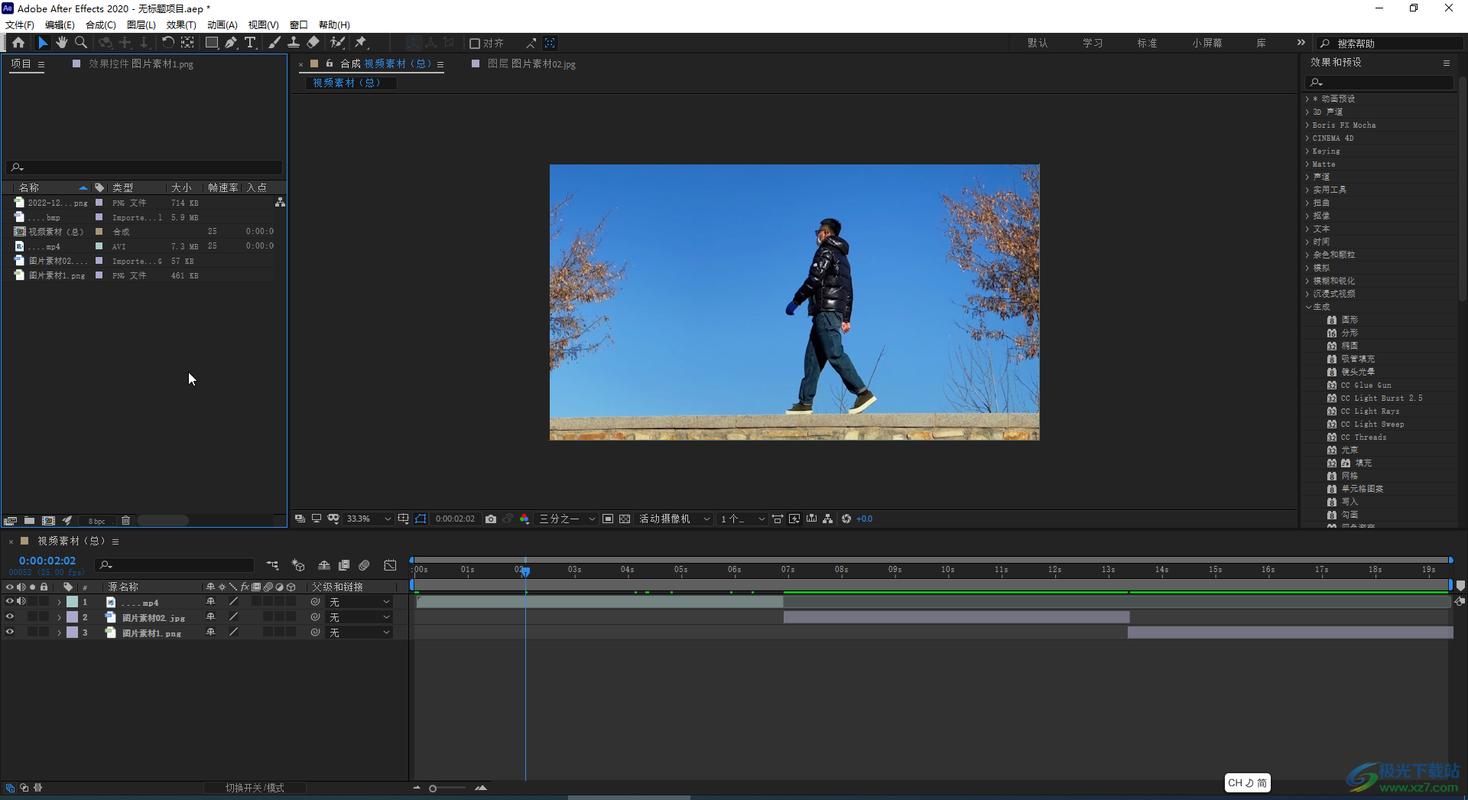
Task: Select the Eraser tool
Action: [313, 43]
